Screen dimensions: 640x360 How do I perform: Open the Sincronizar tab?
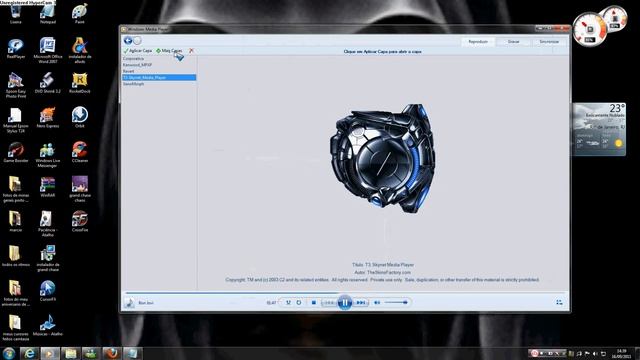(549, 42)
